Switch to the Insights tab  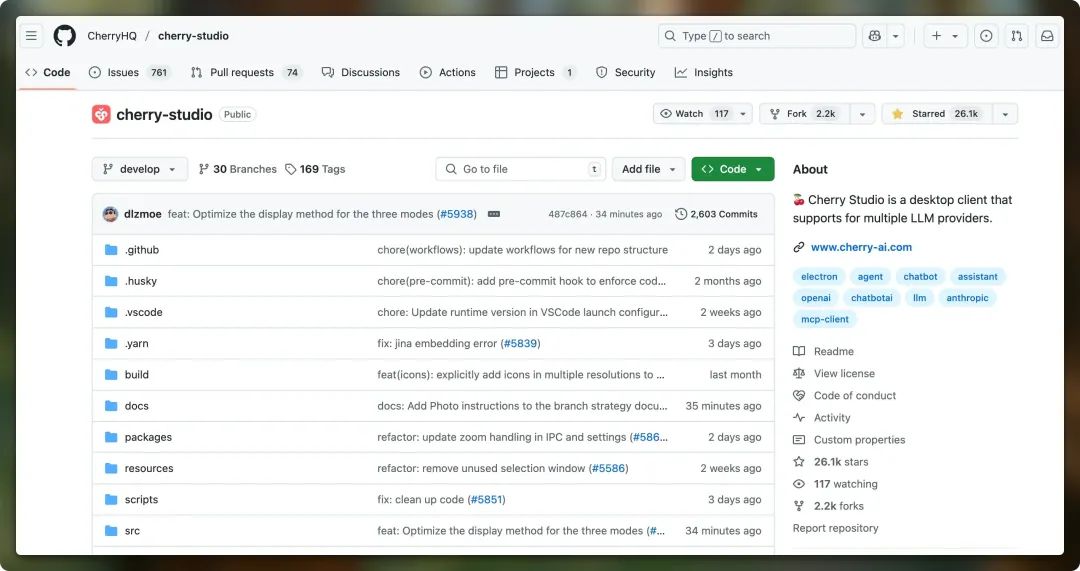point(703,72)
